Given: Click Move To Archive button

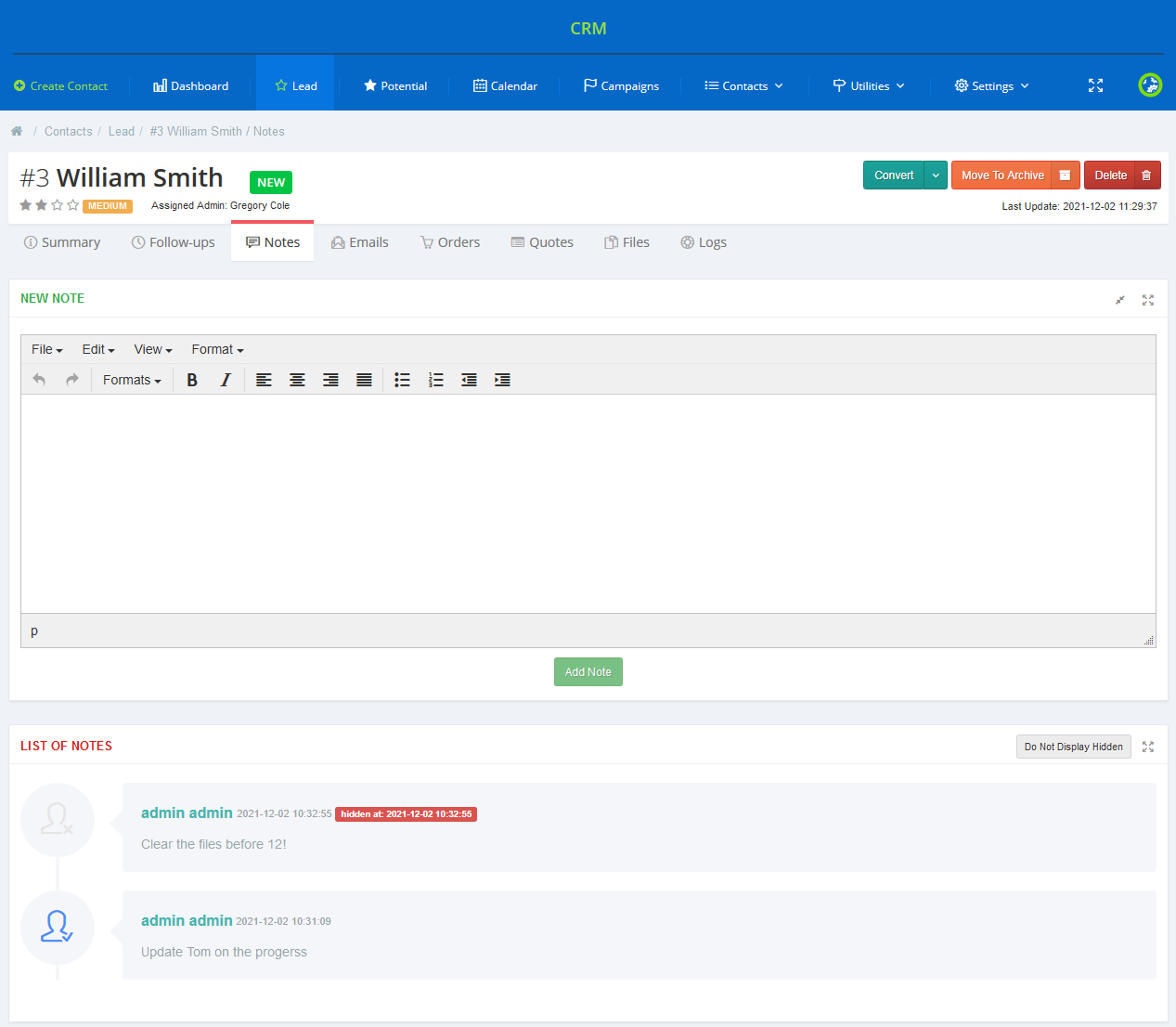Looking at the screenshot, I should (1002, 175).
